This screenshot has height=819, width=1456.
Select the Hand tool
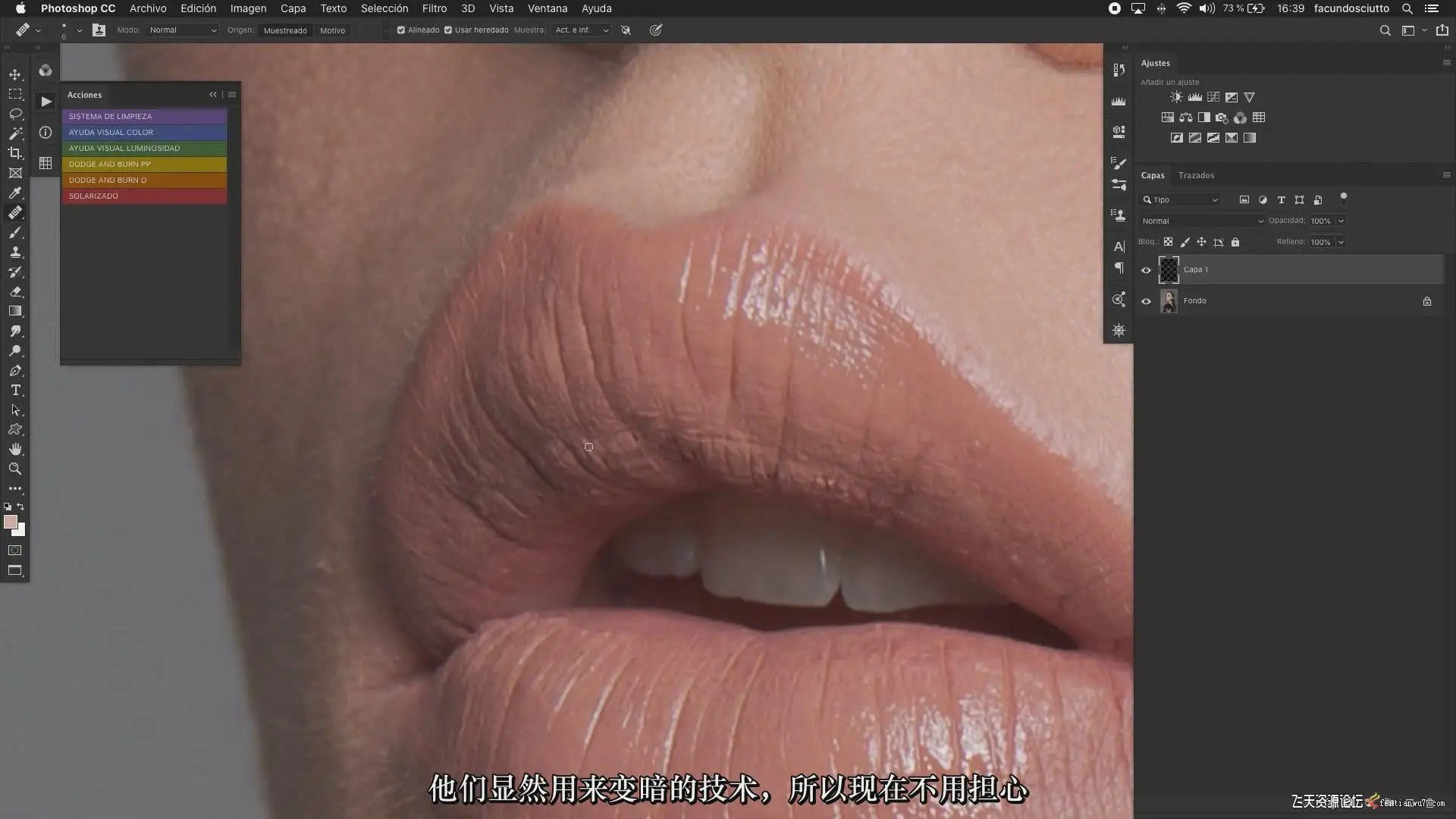15,449
